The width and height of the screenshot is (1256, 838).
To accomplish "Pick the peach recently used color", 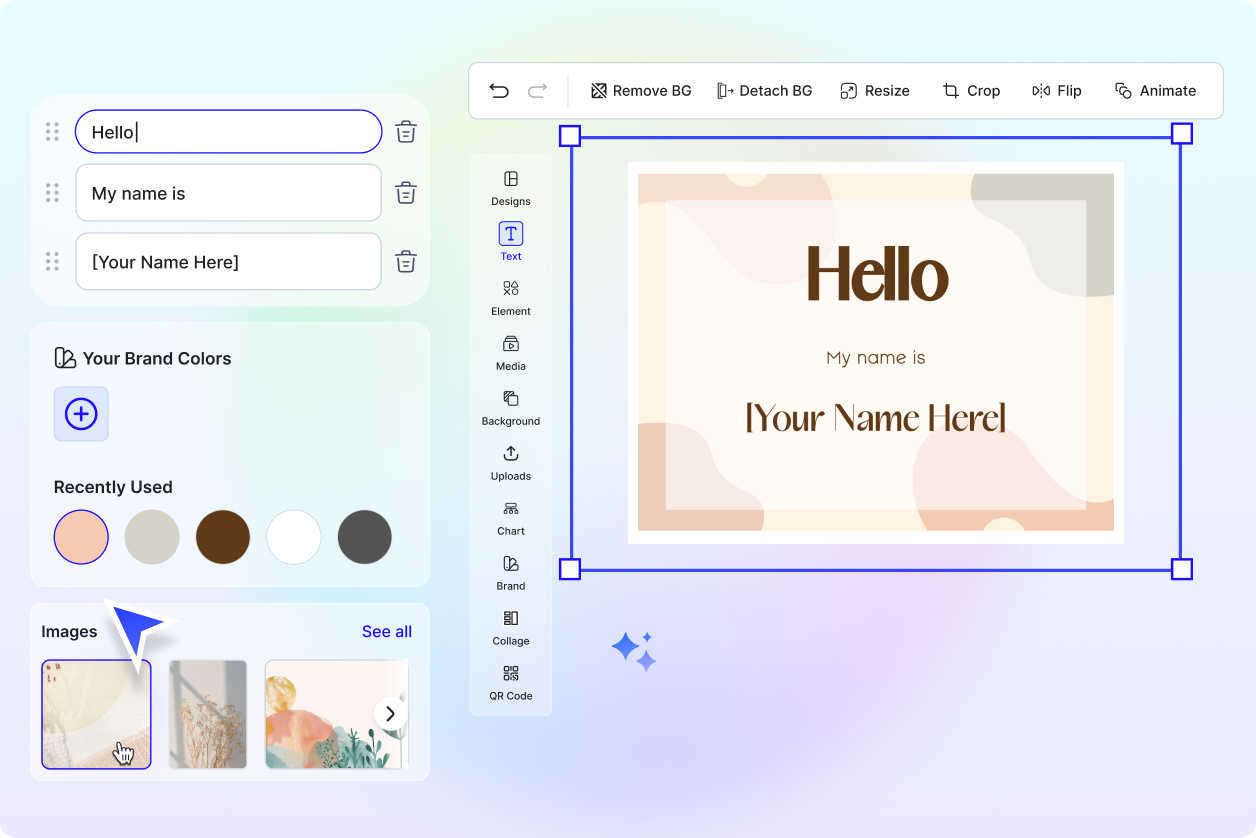I will (81, 537).
